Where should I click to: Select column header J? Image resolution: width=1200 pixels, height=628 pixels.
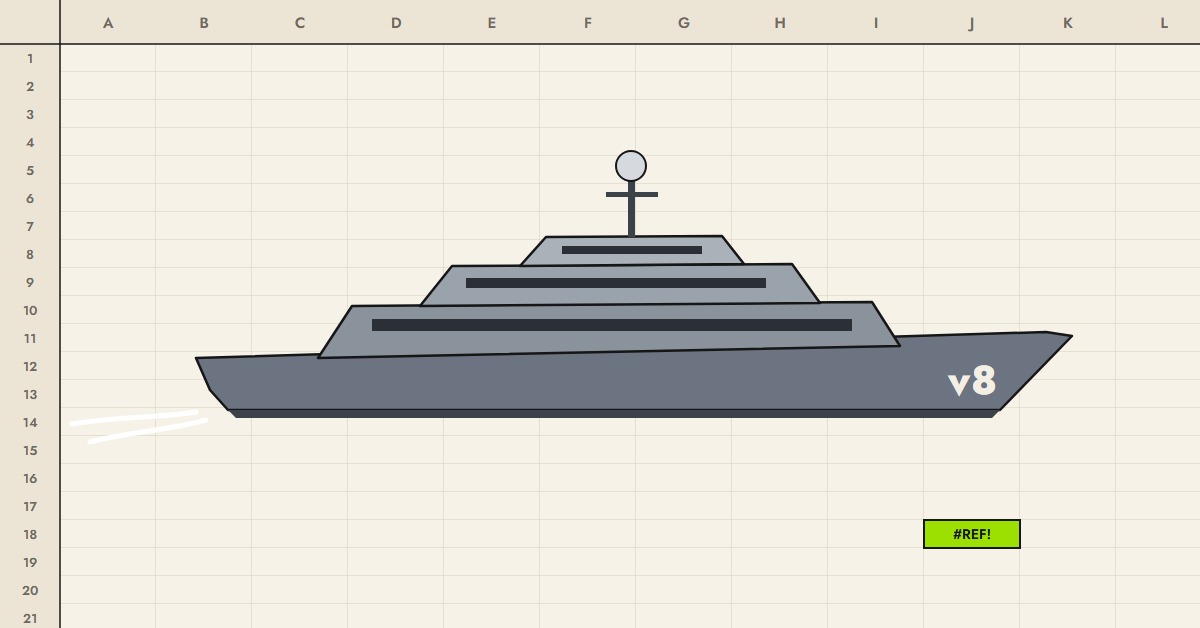click(x=972, y=22)
